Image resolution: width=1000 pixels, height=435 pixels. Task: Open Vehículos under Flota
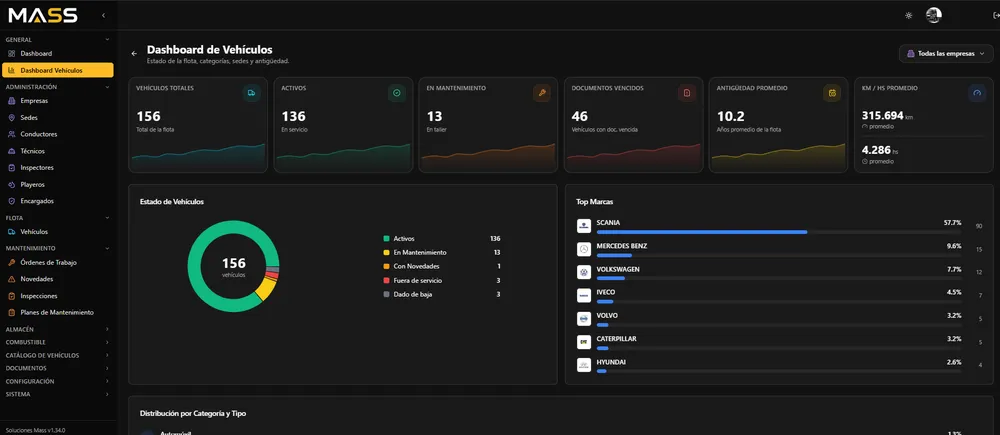click(x=57, y=232)
